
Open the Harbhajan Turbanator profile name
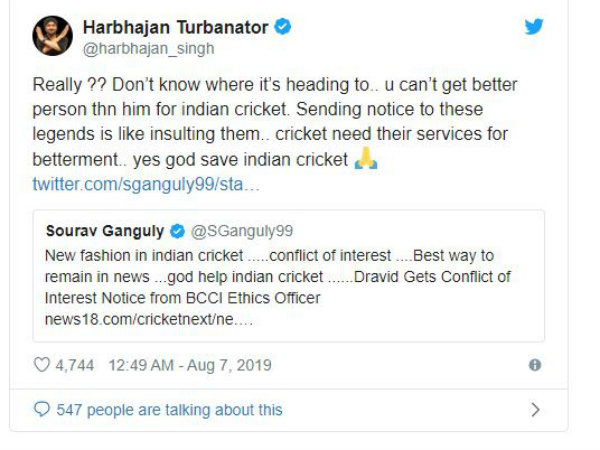pos(177,27)
